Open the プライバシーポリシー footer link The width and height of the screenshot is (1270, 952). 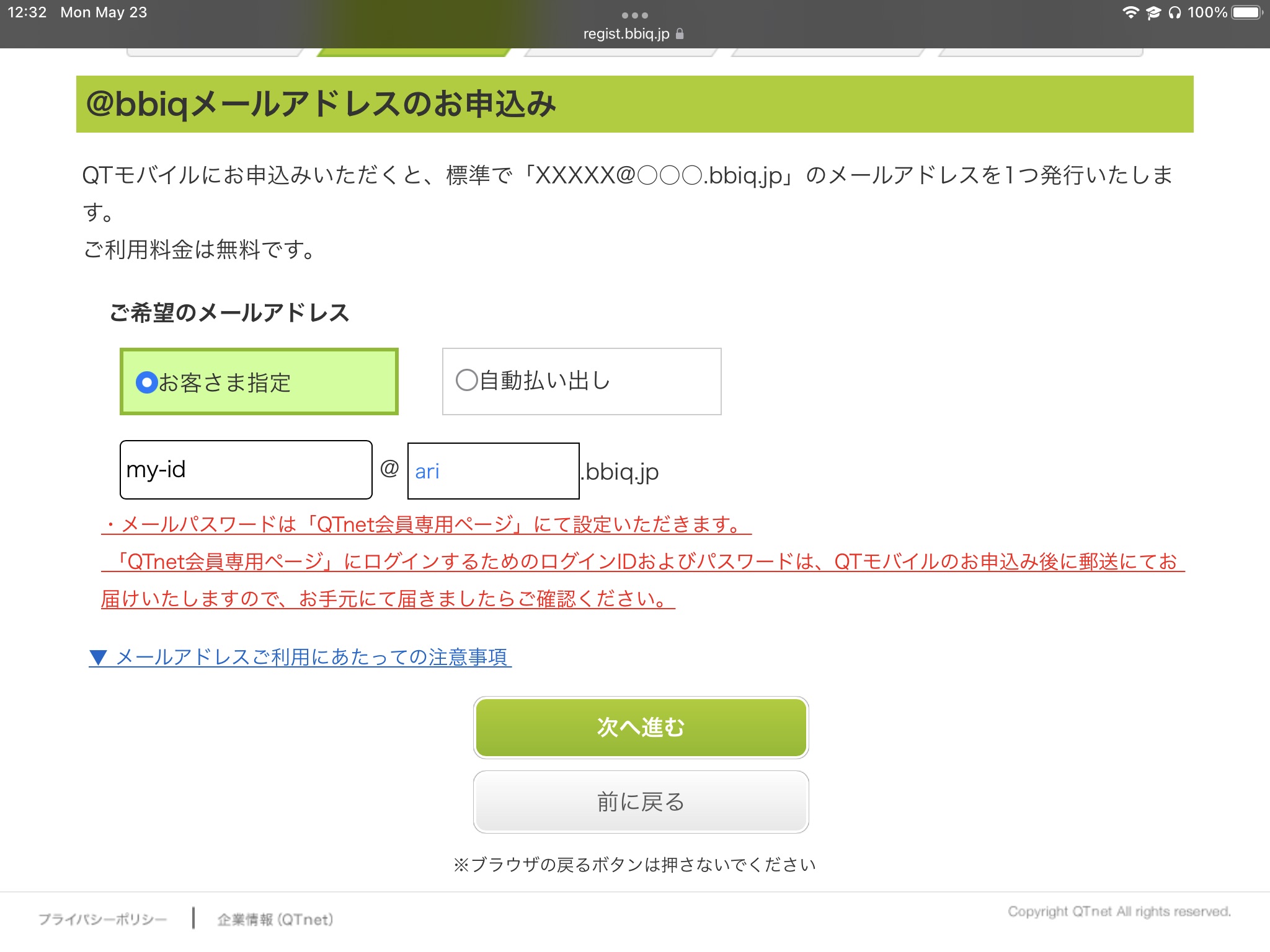(x=103, y=919)
